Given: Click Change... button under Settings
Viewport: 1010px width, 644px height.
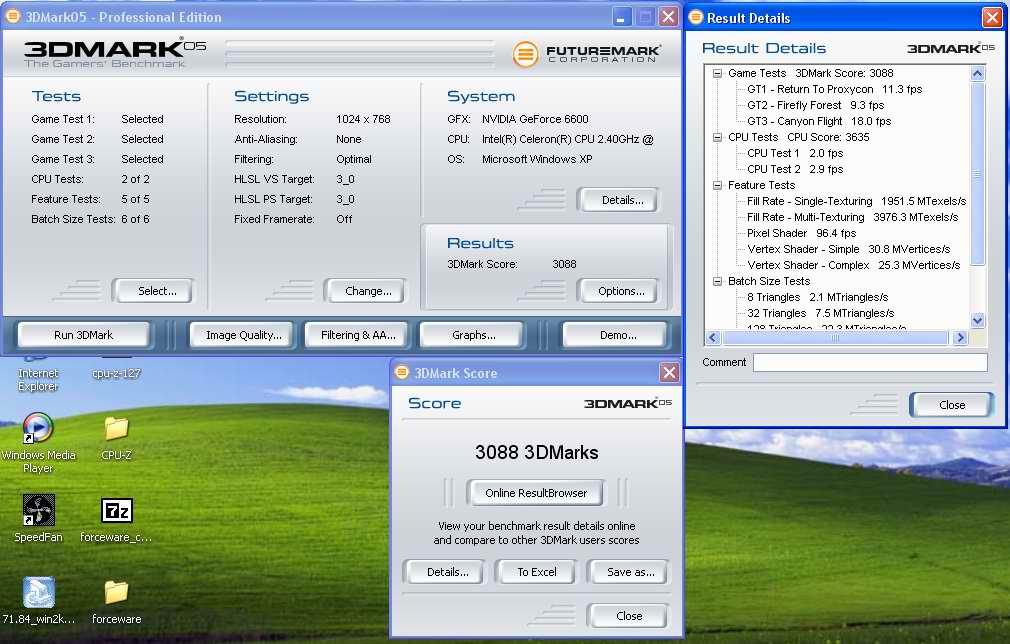Looking at the screenshot, I should tap(366, 291).
